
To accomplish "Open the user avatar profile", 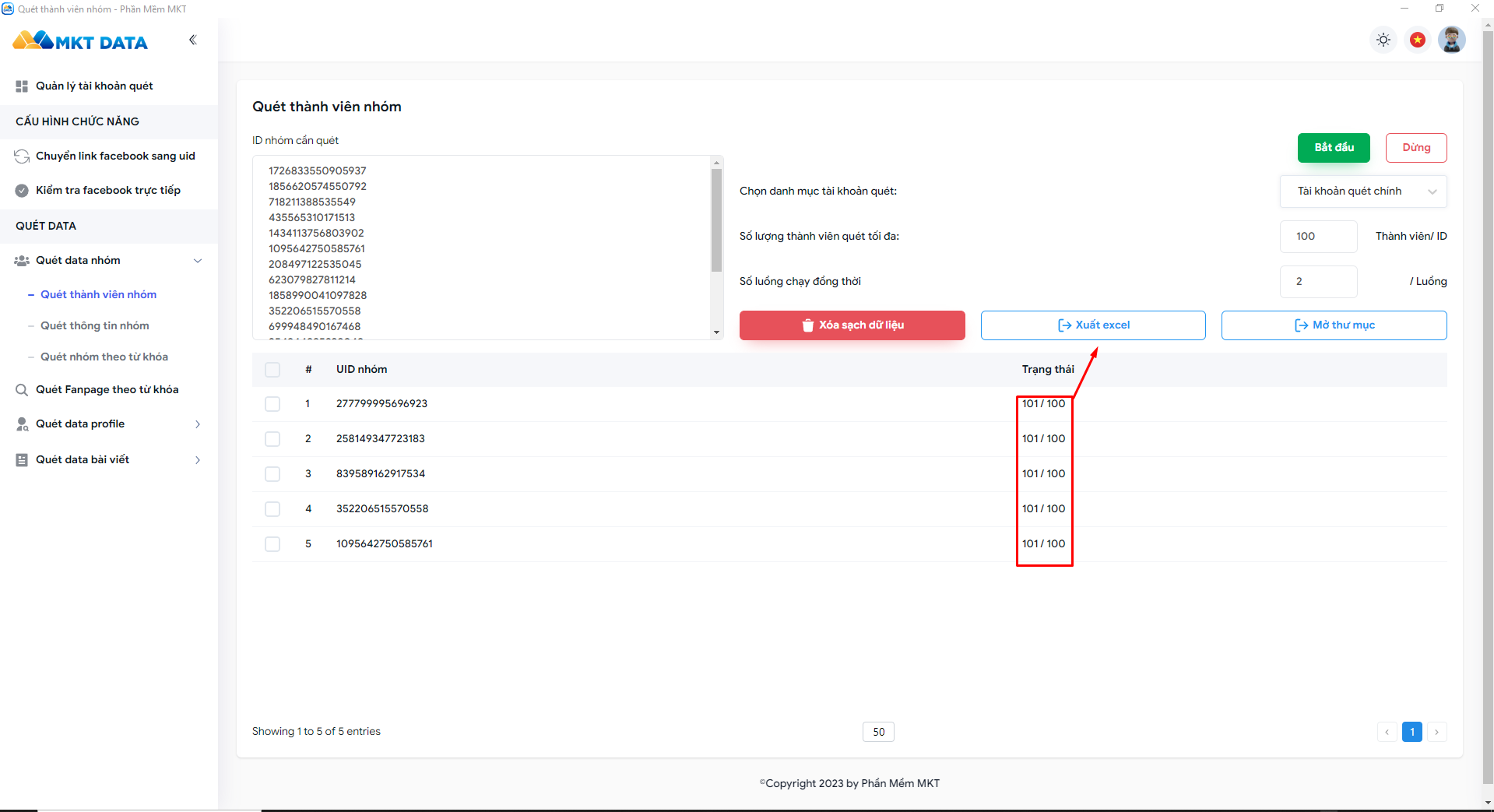I will point(1451,40).
